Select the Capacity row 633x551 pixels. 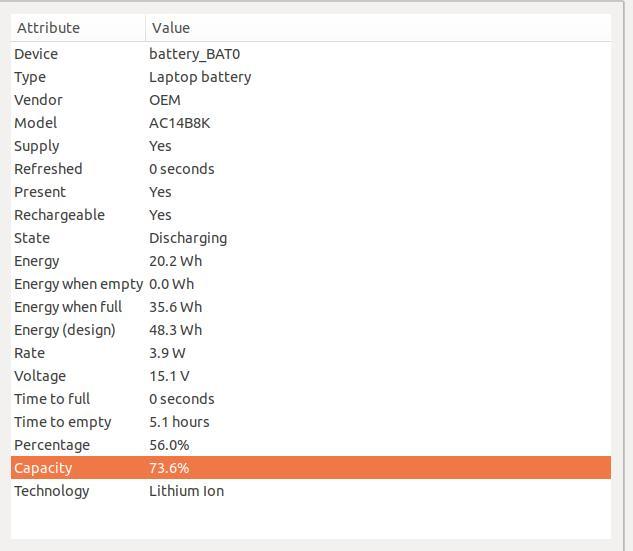(x=311, y=468)
